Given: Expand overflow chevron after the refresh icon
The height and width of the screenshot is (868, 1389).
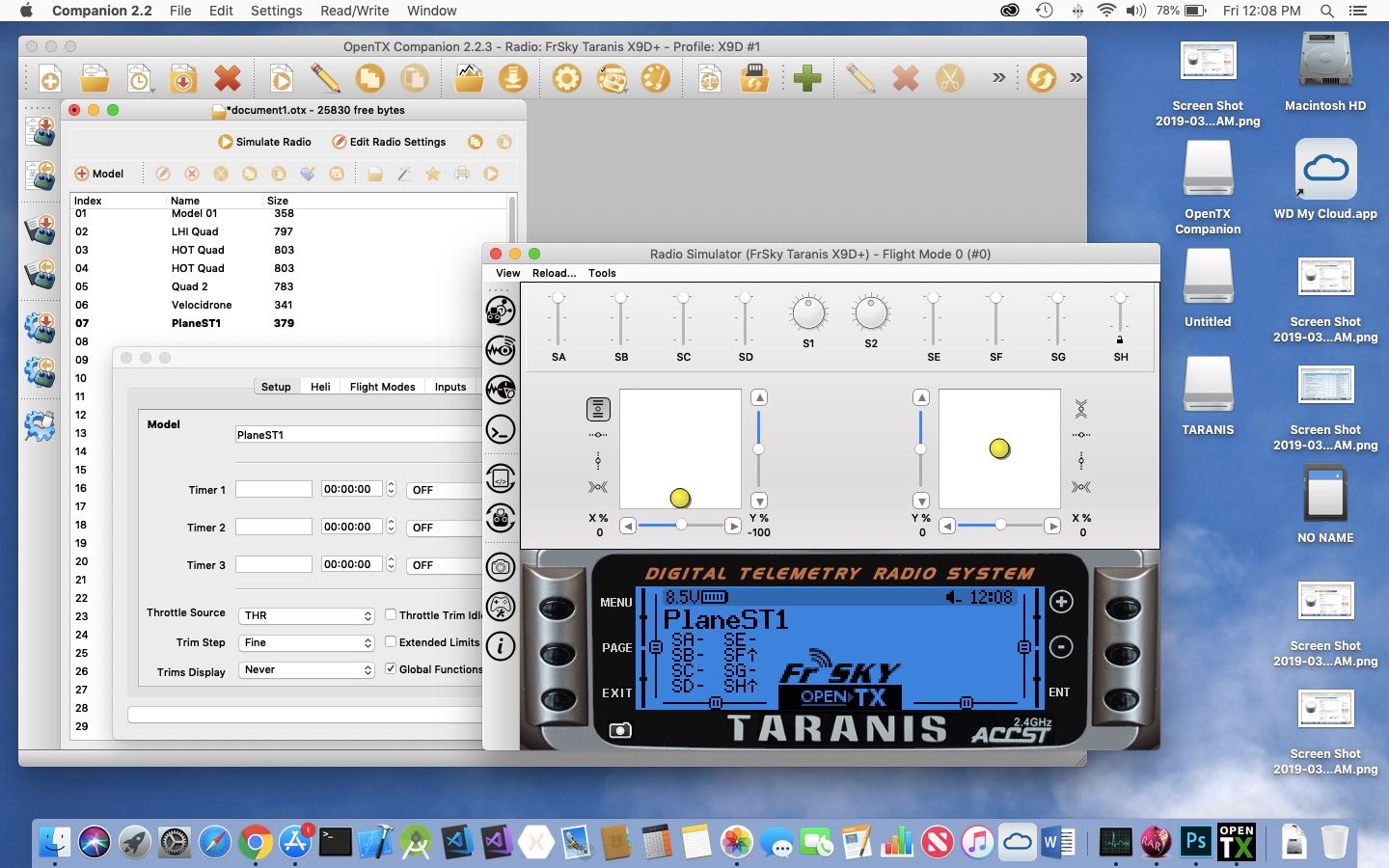Looking at the screenshot, I should tap(1076, 78).
